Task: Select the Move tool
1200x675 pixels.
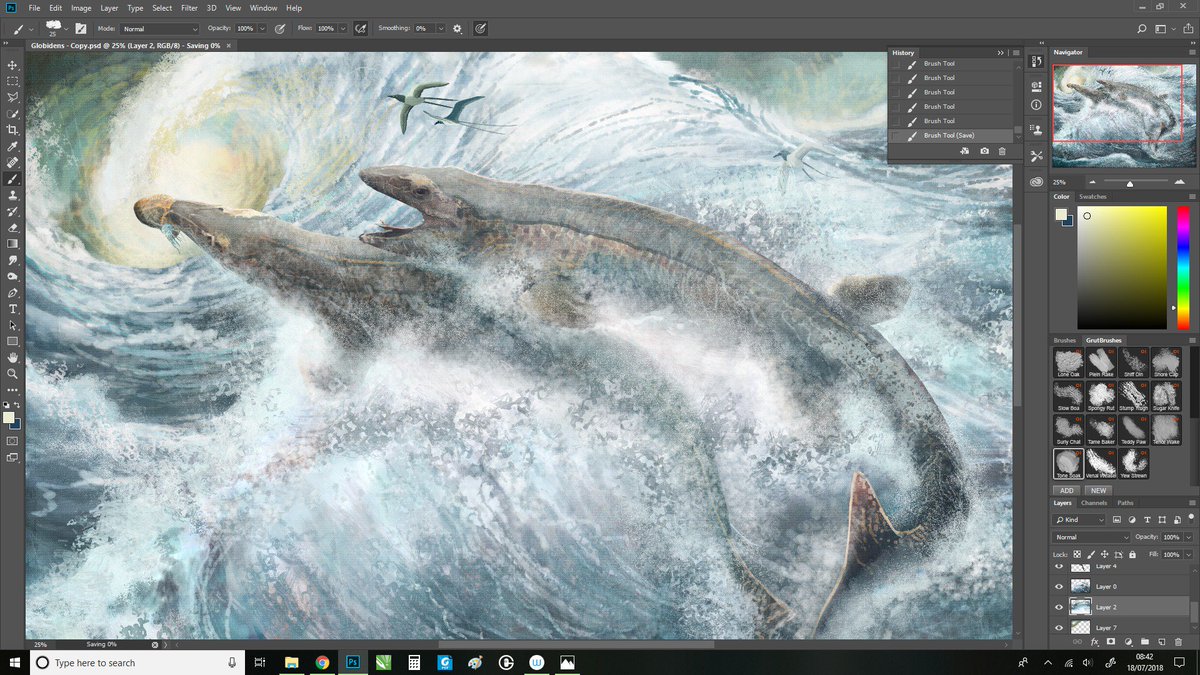Action: (12, 65)
